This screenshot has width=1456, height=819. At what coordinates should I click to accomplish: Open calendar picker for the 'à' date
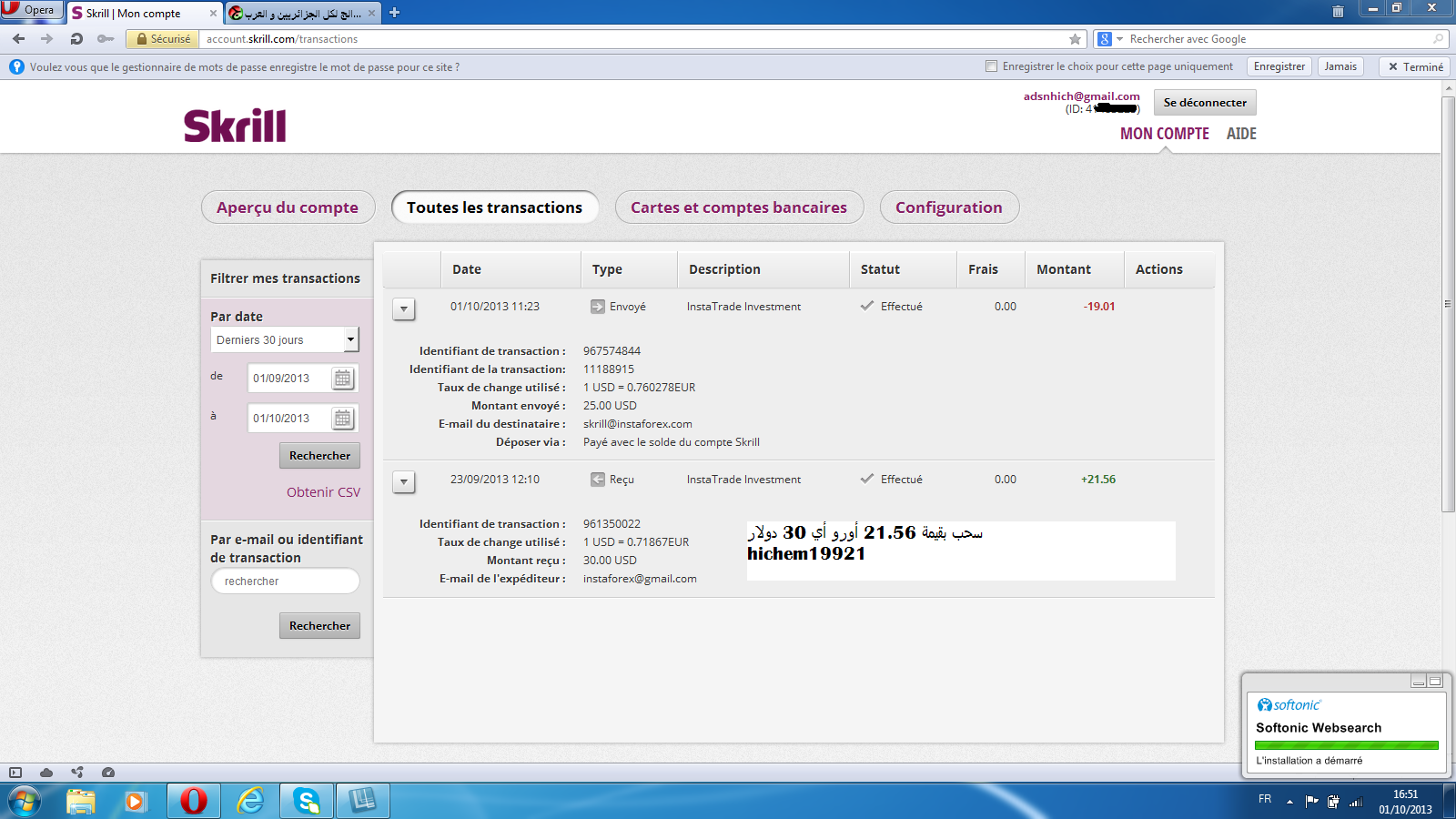(x=343, y=419)
